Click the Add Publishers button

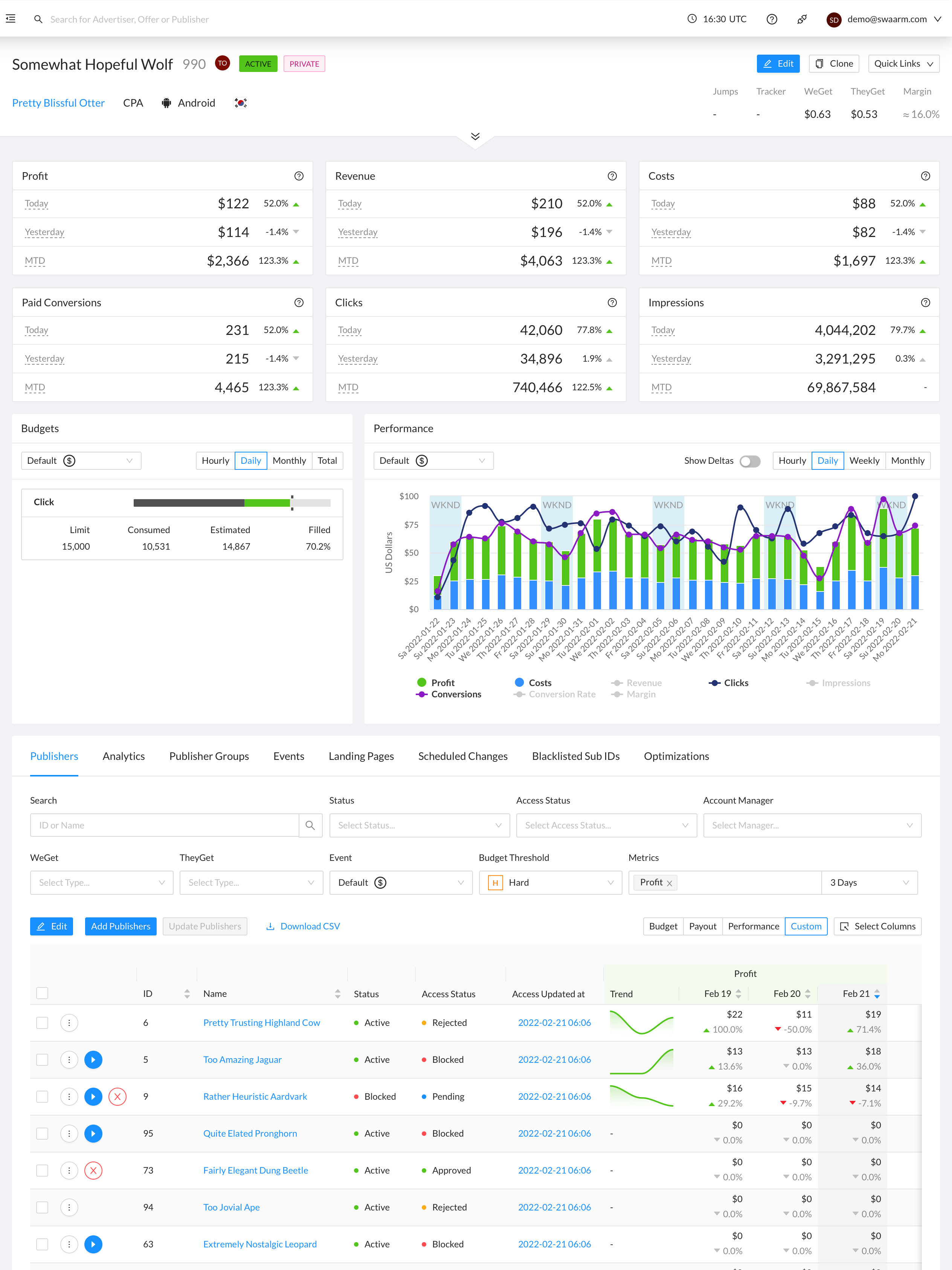121,926
